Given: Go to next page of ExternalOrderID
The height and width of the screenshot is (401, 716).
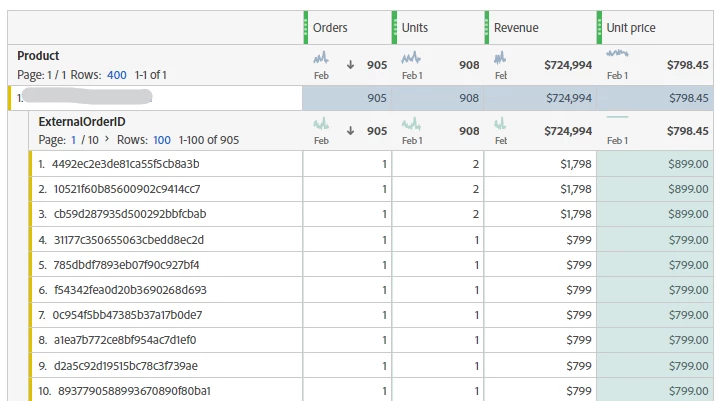Looking at the screenshot, I should 107,138.
